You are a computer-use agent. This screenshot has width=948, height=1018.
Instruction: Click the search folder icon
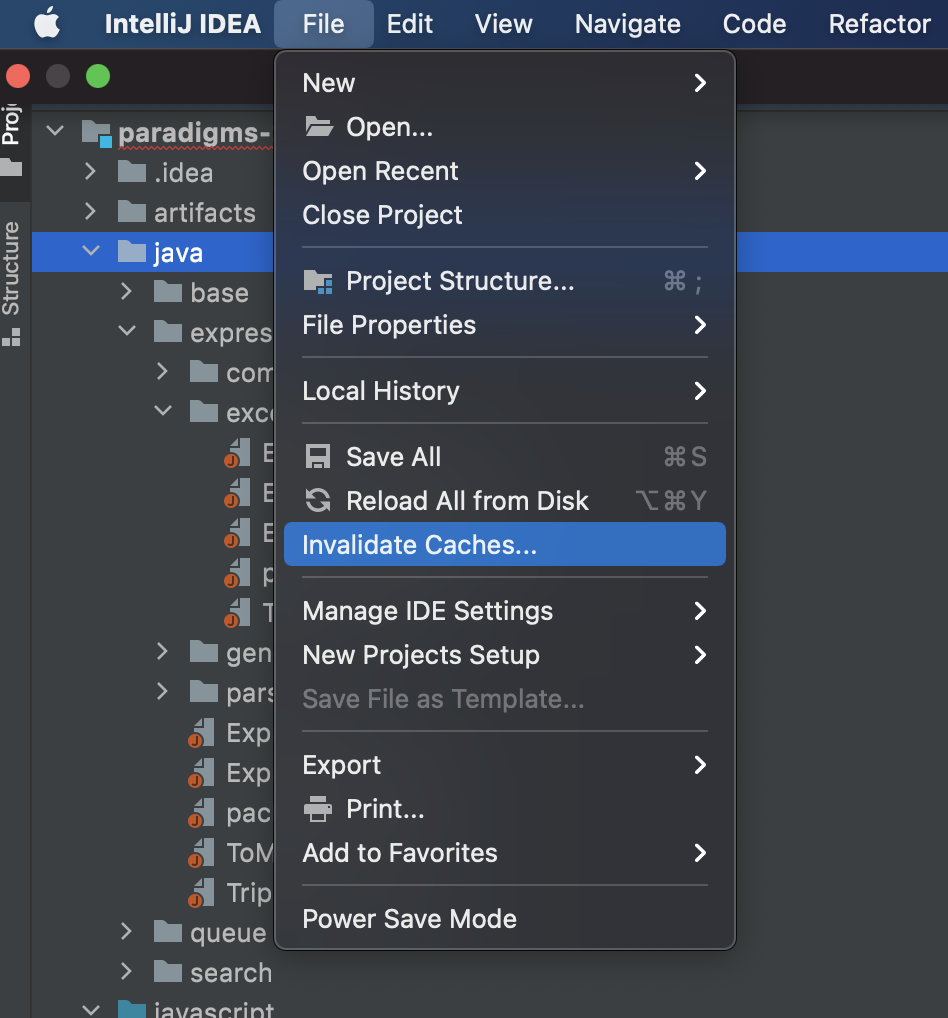click(x=168, y=972)
